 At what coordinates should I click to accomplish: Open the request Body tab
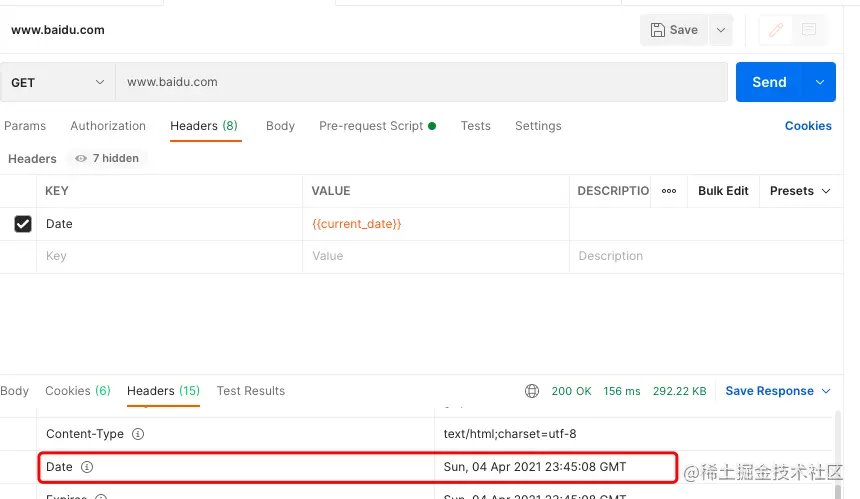coord(280,126)
